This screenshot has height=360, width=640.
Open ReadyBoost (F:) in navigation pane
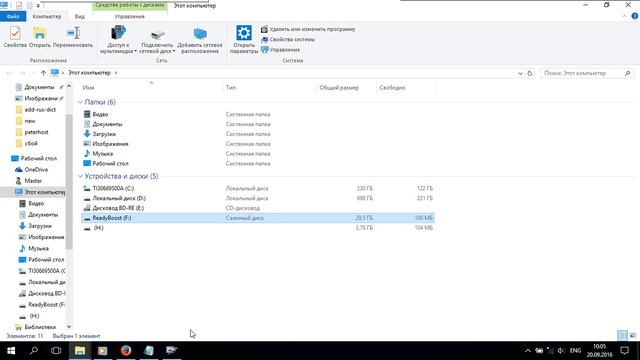tap(46, 304)
